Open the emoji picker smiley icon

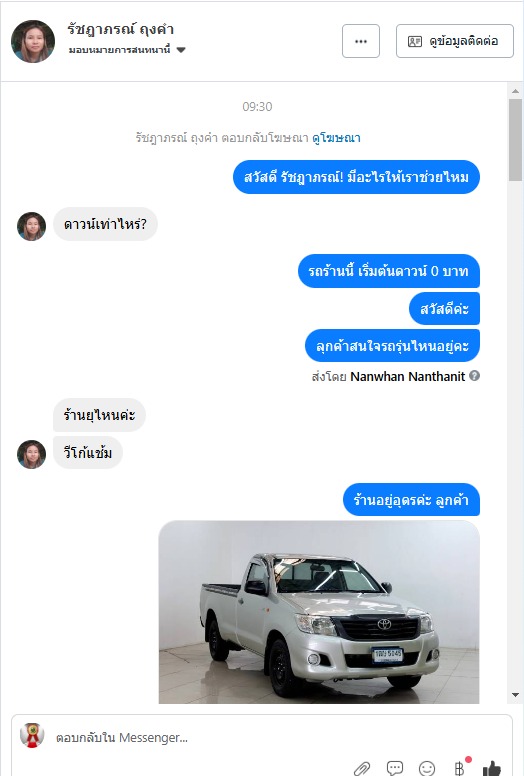(x=427, y=768)
